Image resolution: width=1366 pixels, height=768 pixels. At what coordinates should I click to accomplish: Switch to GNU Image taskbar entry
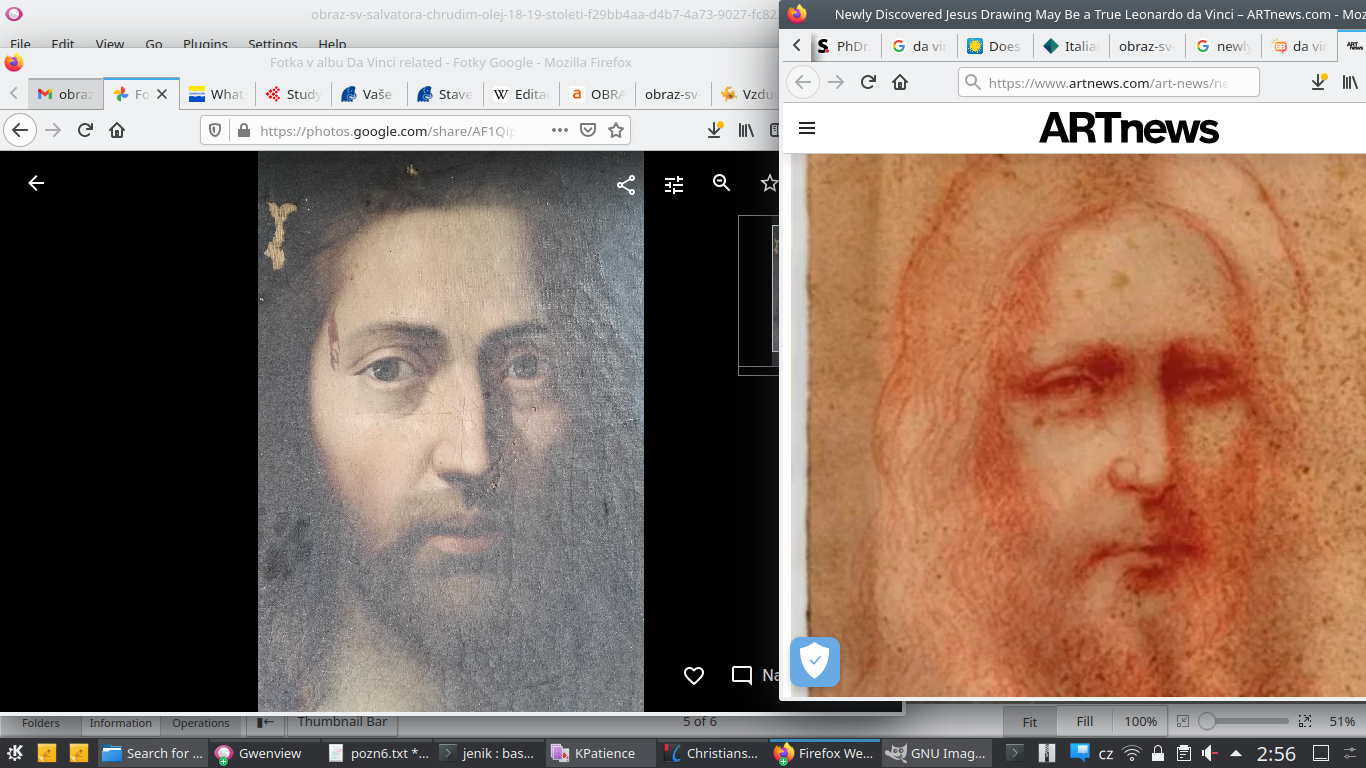click(x=938, y=753)
